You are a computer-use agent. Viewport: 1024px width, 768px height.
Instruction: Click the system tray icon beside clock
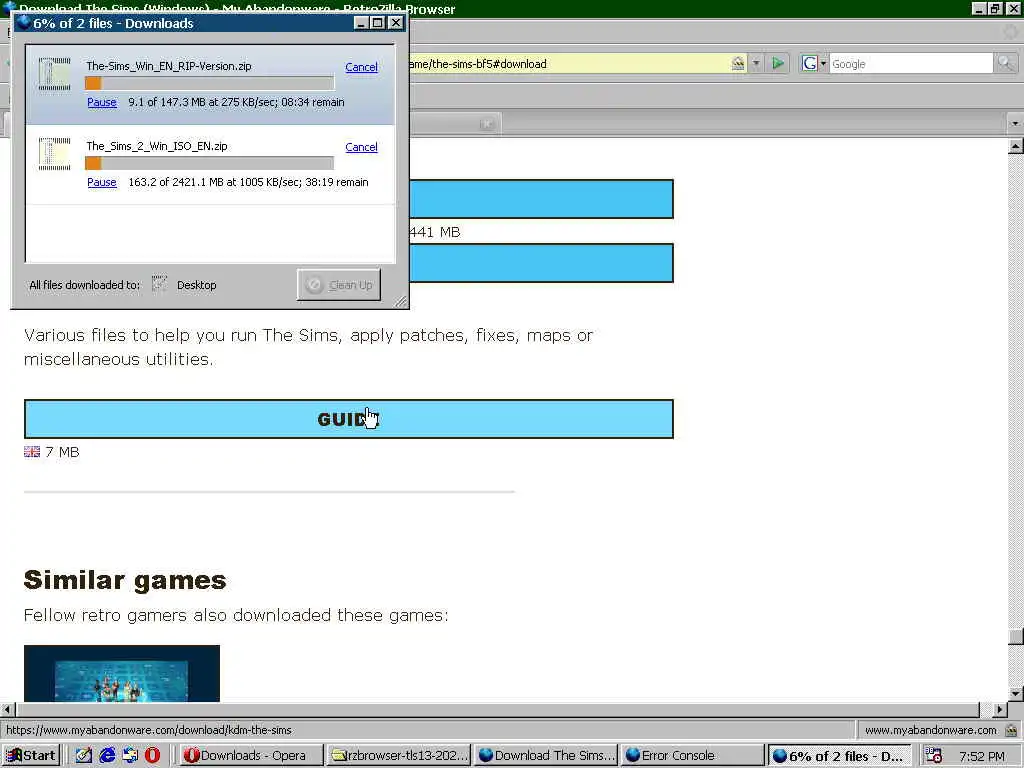point(934,756)
